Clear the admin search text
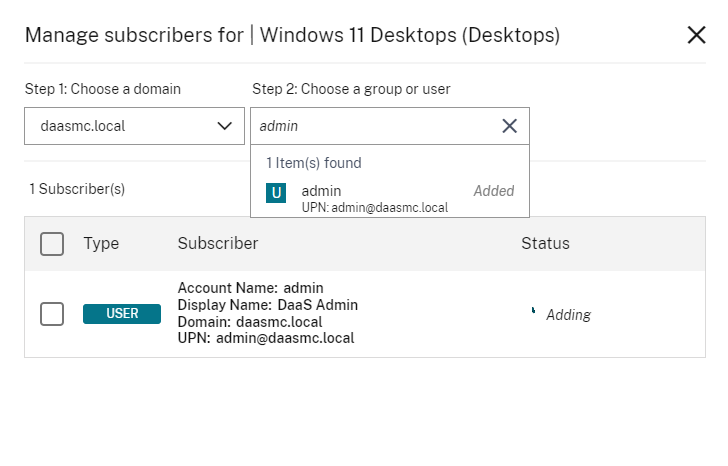Viewport: 728px width, 466px height. tap(509, 126)
